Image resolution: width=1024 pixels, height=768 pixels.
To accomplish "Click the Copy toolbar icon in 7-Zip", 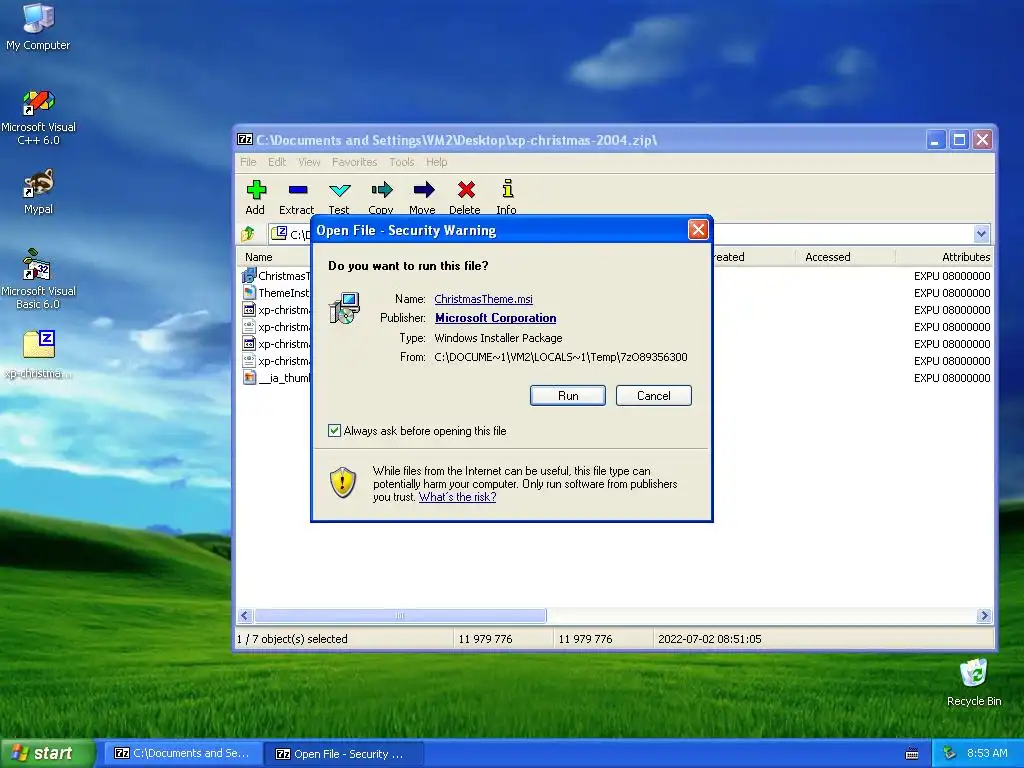I will 382,190.
